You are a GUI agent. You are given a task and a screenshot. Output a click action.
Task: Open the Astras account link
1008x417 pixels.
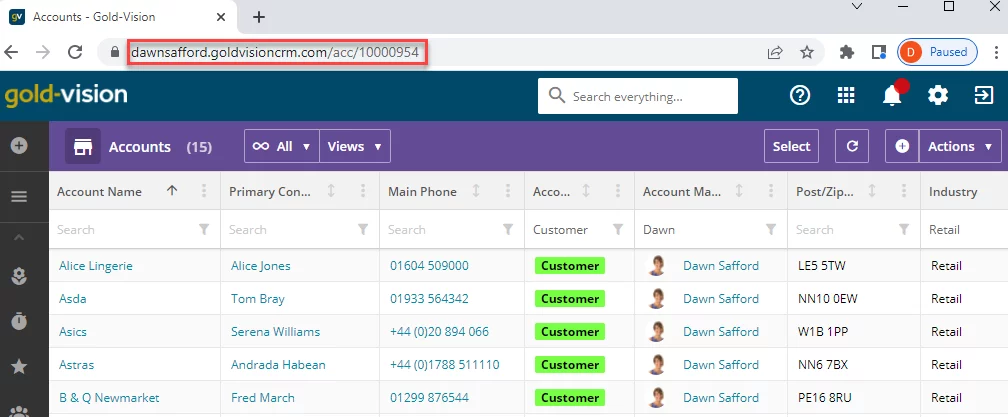coord(76,364)
